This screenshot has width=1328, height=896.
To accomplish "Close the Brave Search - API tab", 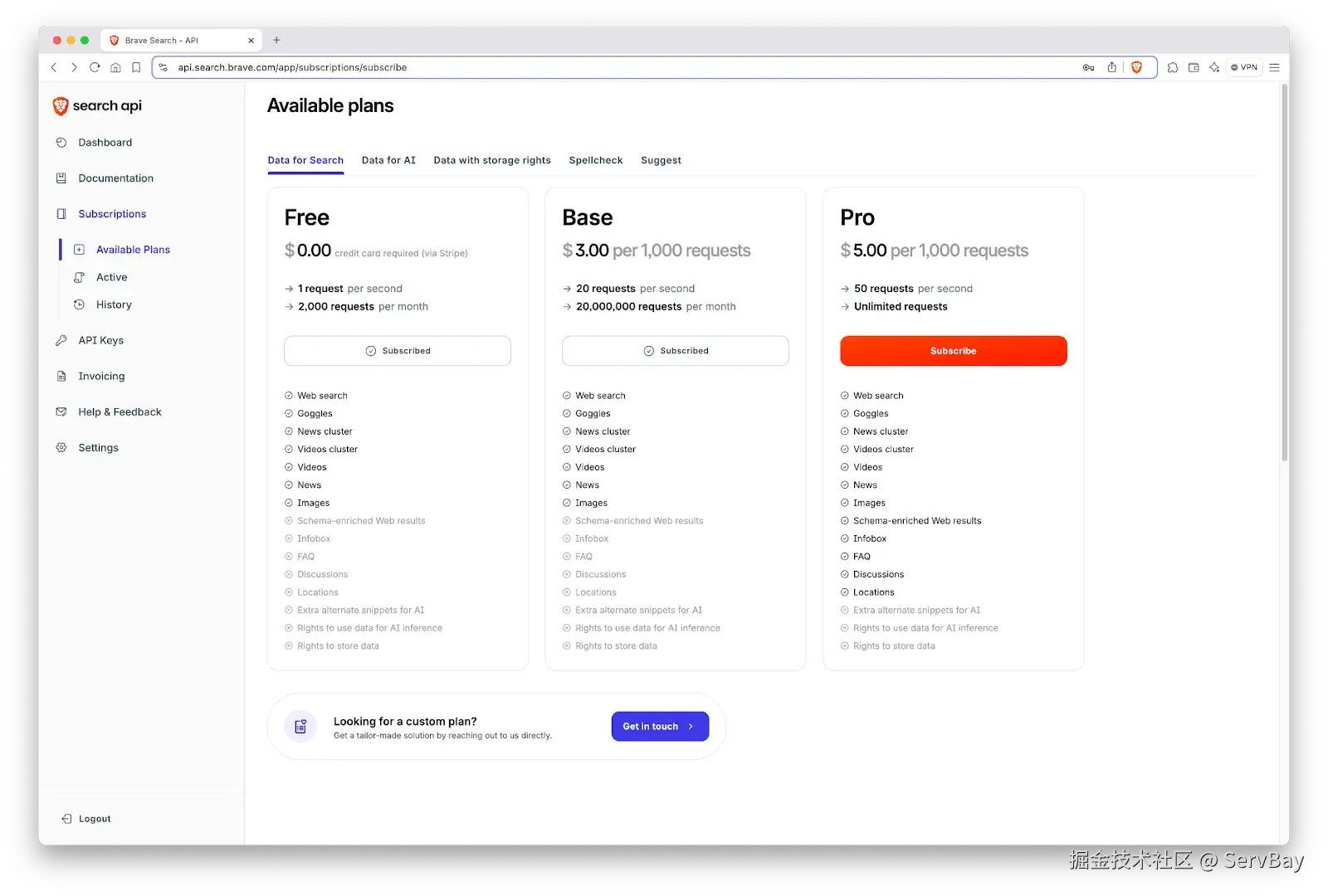I will [x=251, y=40].
